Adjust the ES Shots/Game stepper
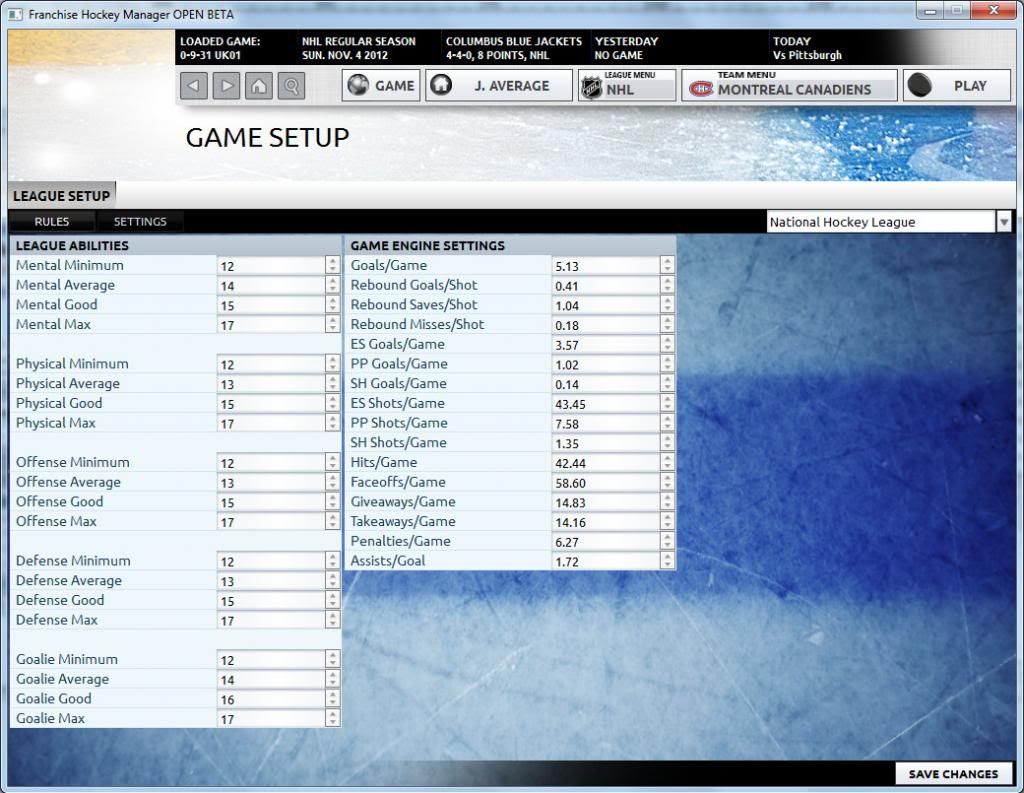This screenshot has height=793, width=1024. pos(667,403)
